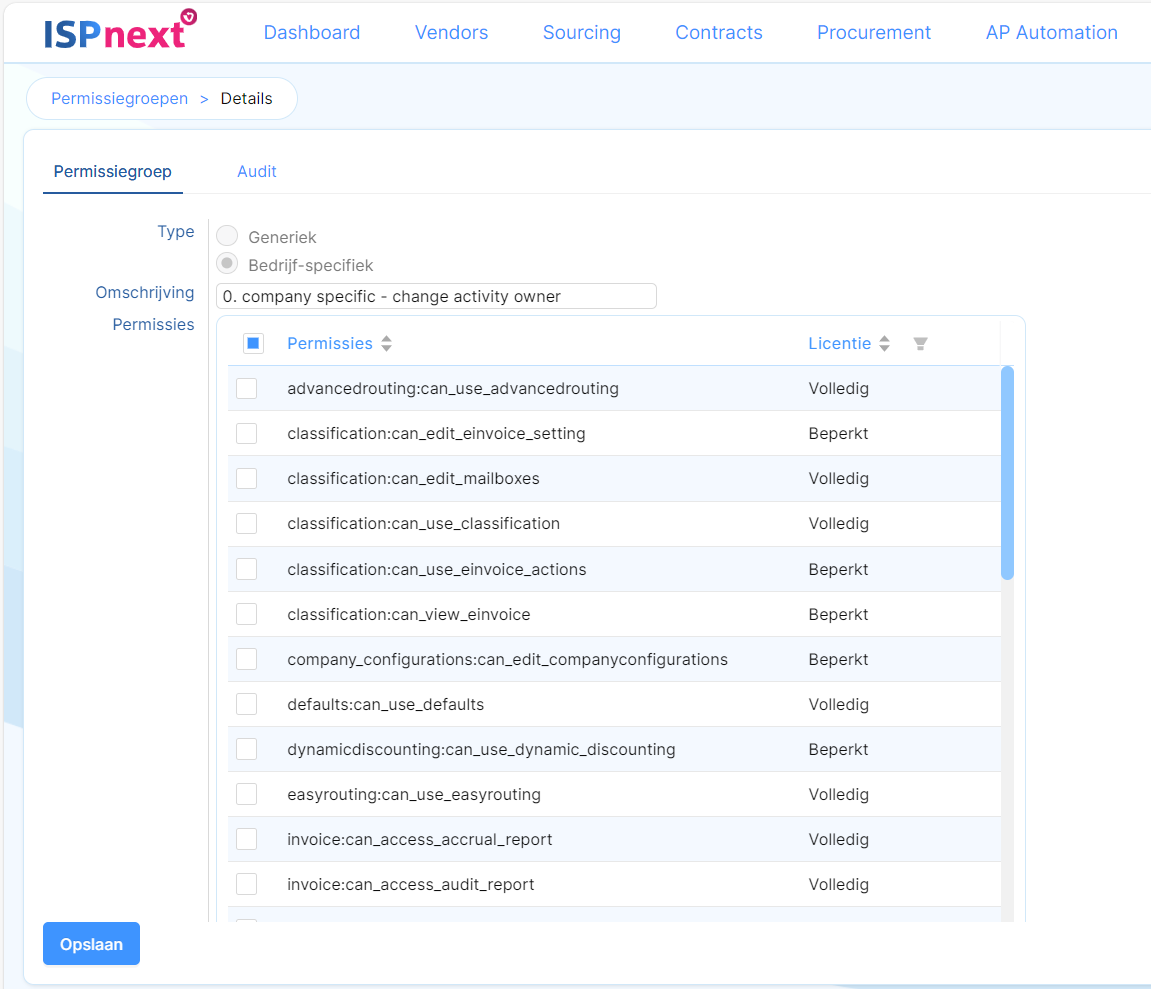Click Volledig in the advancedrouting row
The width and height of the screenshot is (1151, 989).
pos(838,388)
